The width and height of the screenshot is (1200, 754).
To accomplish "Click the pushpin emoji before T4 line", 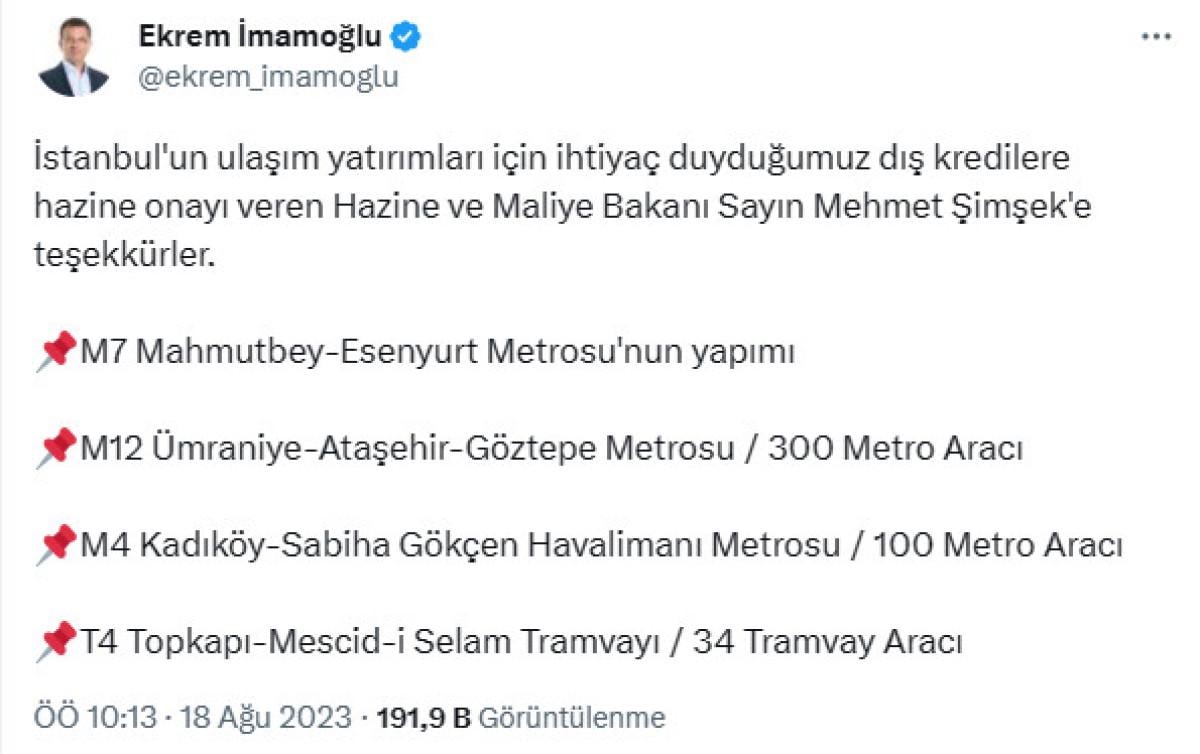I will 56,642.
